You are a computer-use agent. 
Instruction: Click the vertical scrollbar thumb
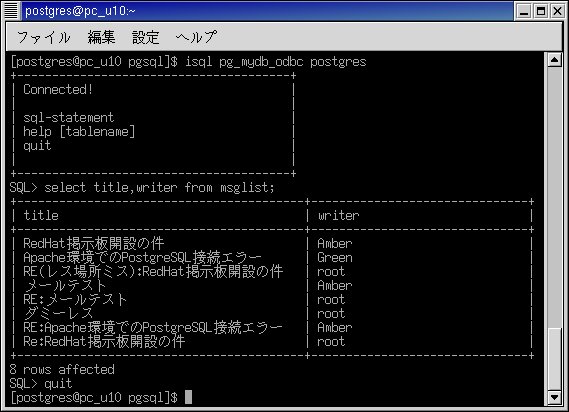[x=554, y=359]
